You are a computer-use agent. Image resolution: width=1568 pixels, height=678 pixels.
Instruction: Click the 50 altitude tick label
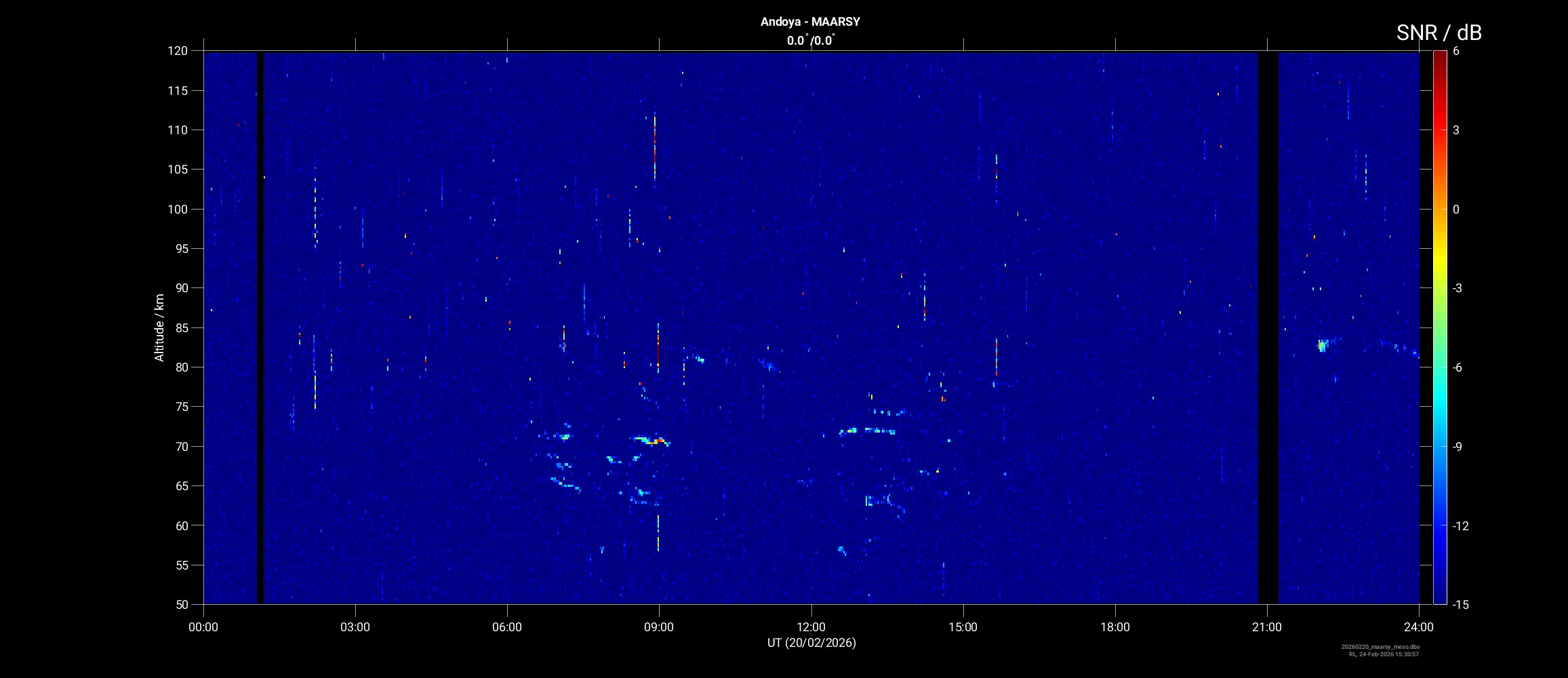pos(180,604)
